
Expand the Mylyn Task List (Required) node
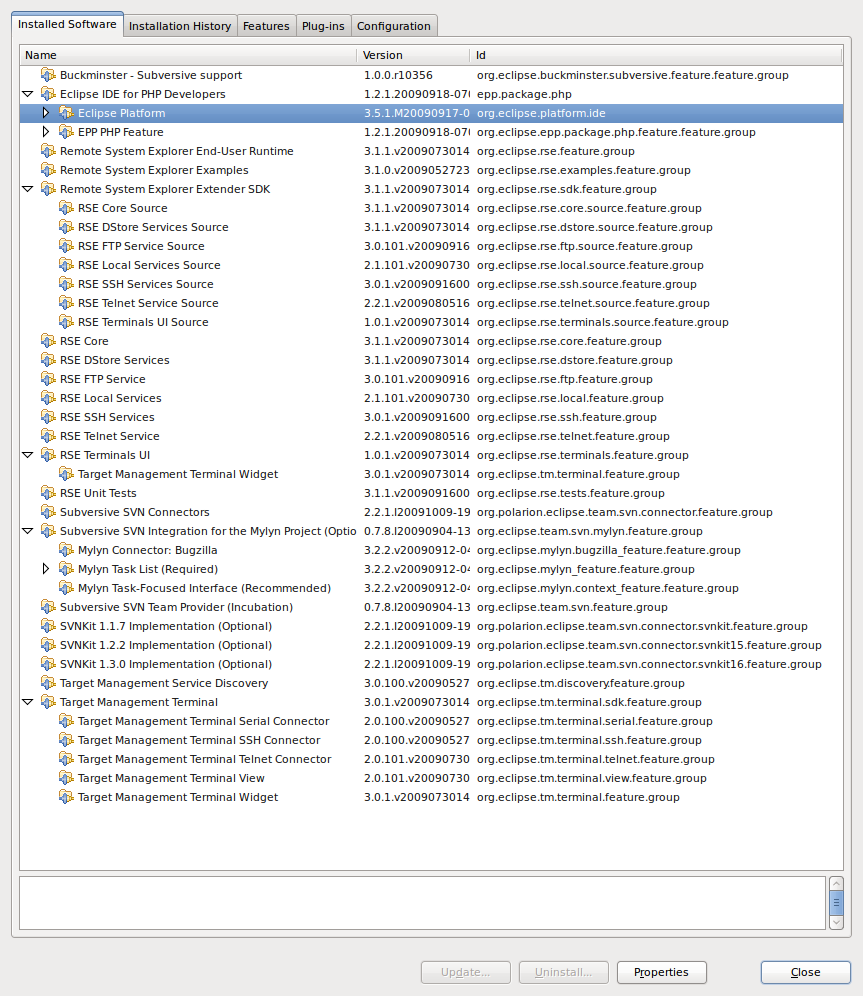(x=46, y=569)
